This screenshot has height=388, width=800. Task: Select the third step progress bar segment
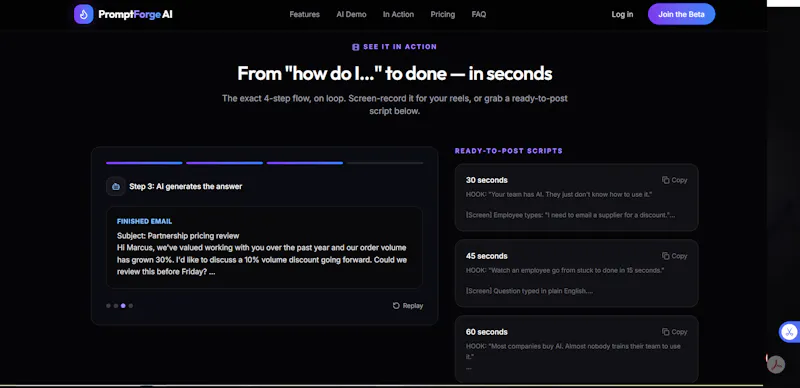(305, 163)
